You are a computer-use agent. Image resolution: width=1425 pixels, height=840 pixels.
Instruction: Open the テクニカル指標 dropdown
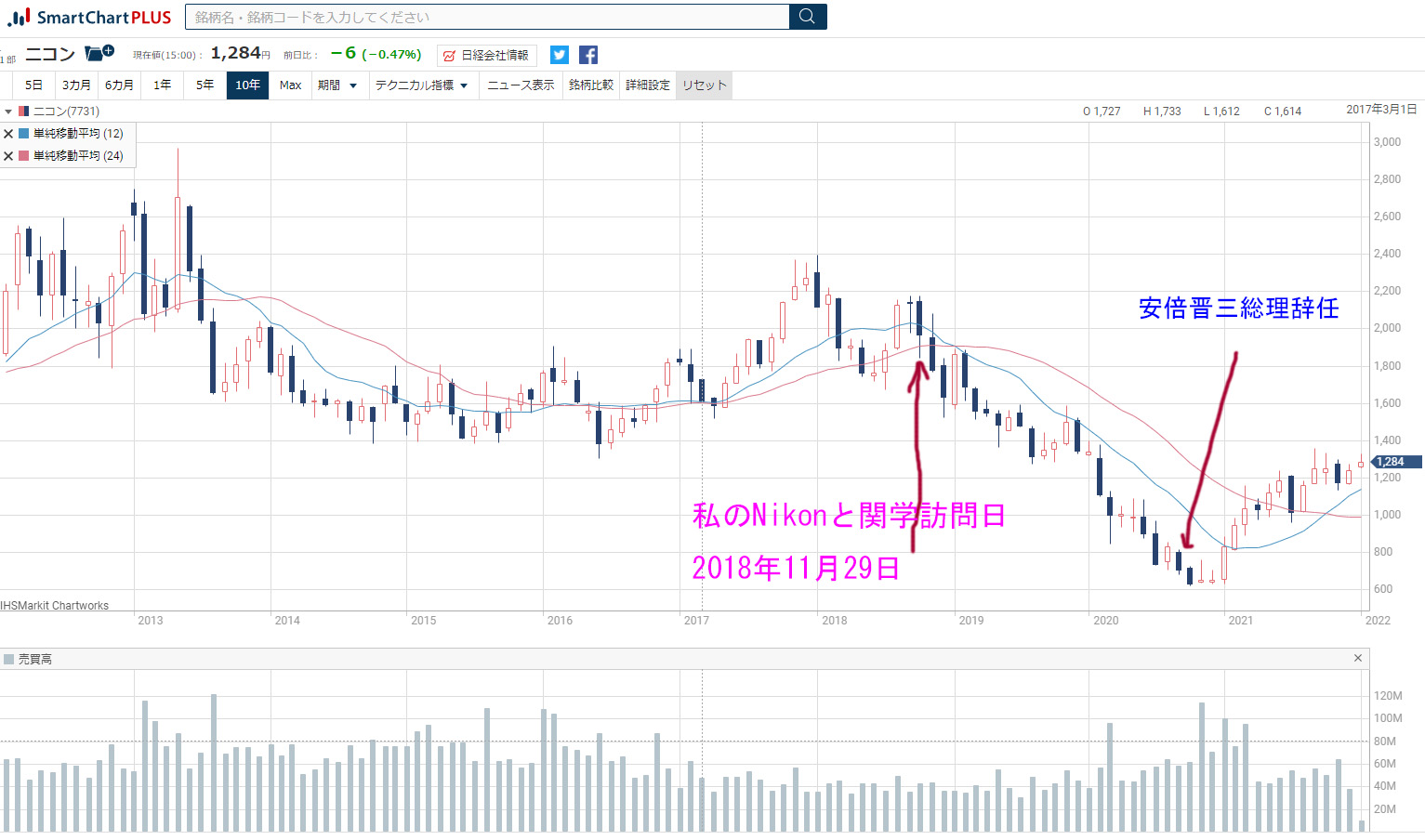(421, 85)
